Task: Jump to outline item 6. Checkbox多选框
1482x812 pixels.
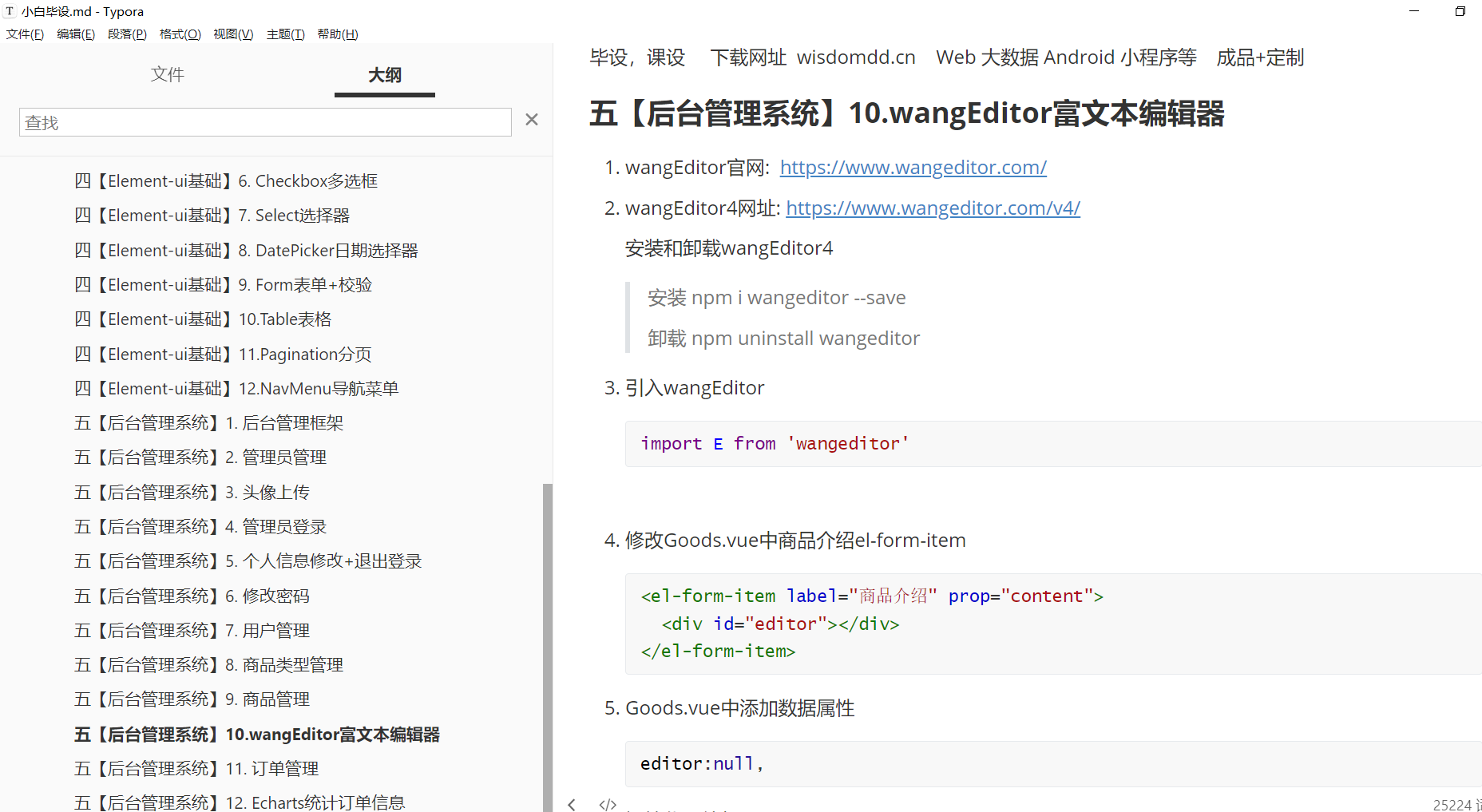Action: (226, 181)
